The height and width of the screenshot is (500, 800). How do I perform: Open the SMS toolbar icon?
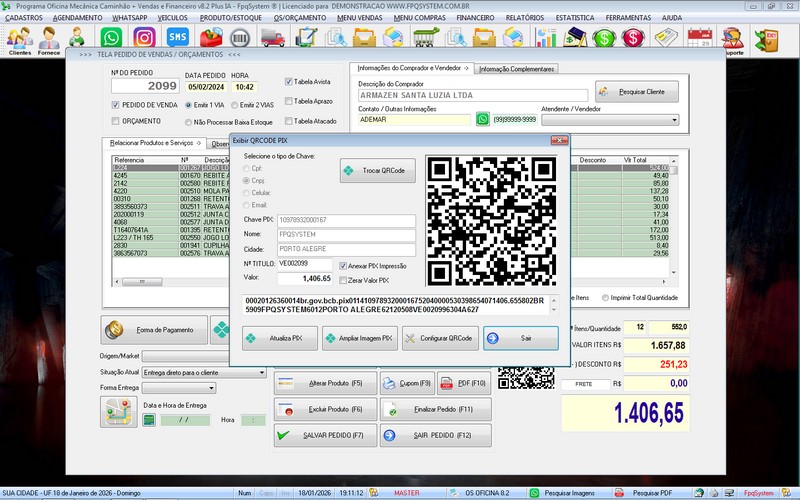[x=177, y=38]
